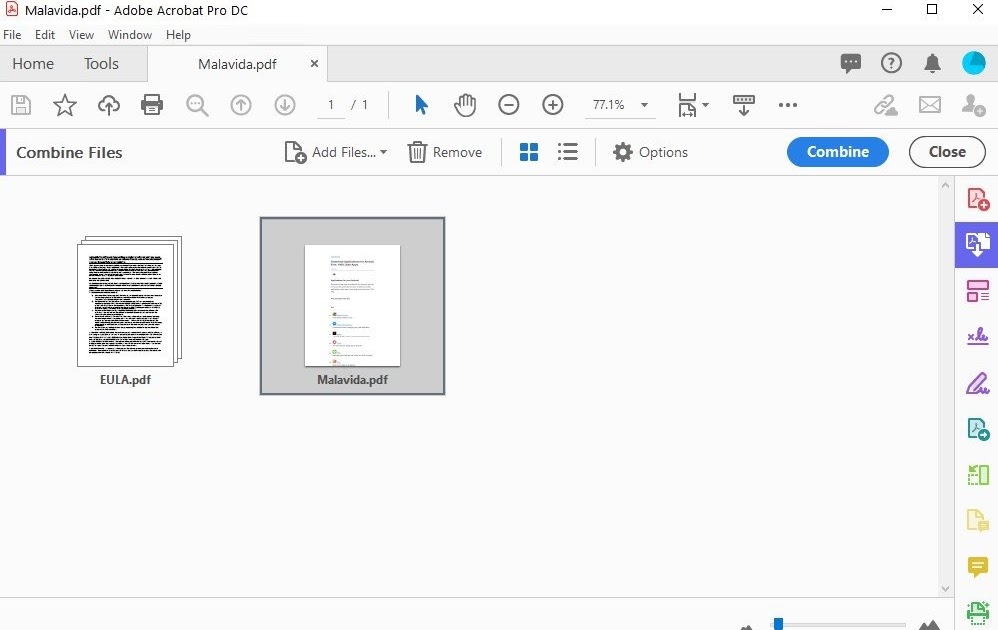
Task: Switch to the Tools tab
Action: point(101,64)
